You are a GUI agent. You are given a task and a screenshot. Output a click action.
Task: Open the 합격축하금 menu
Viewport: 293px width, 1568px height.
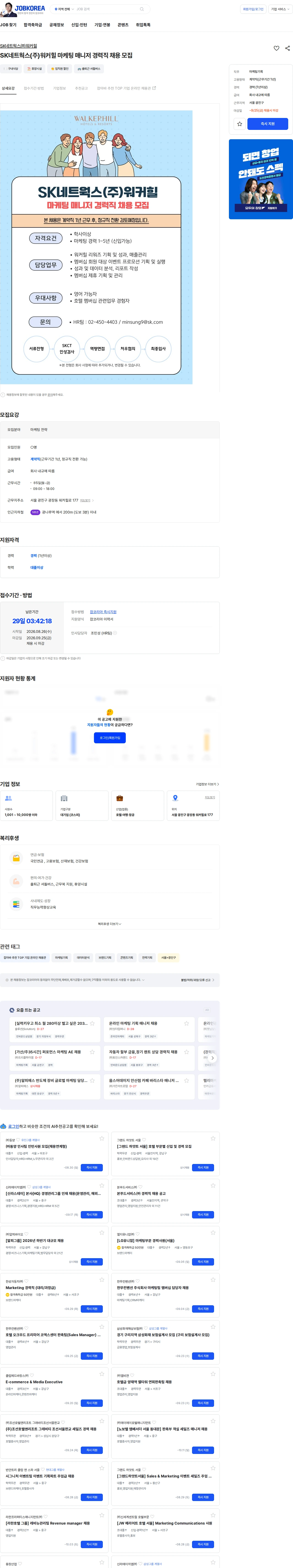[x=33, y=25]
